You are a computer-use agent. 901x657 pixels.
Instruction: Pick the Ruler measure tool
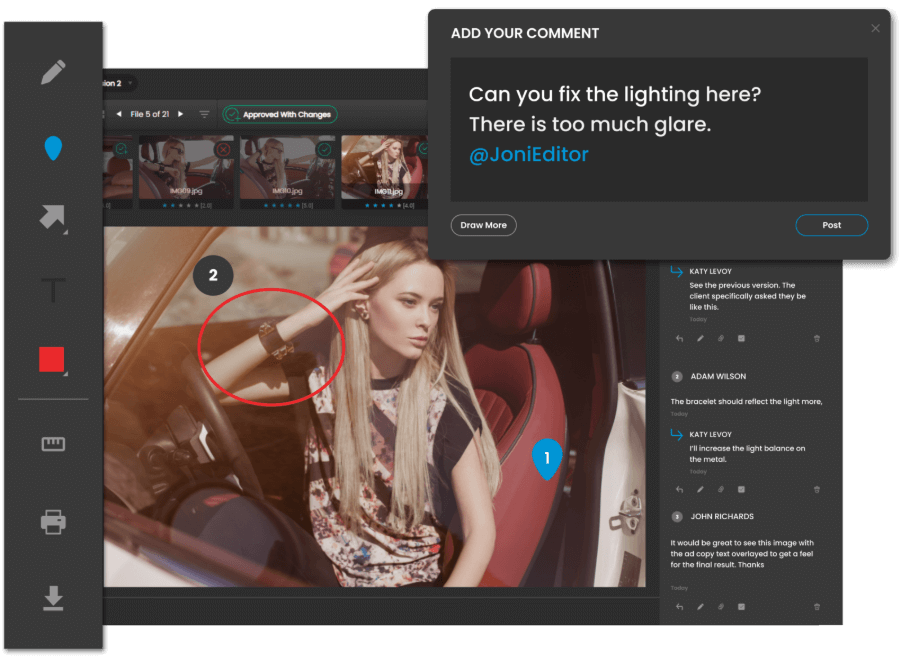[53, 444]
